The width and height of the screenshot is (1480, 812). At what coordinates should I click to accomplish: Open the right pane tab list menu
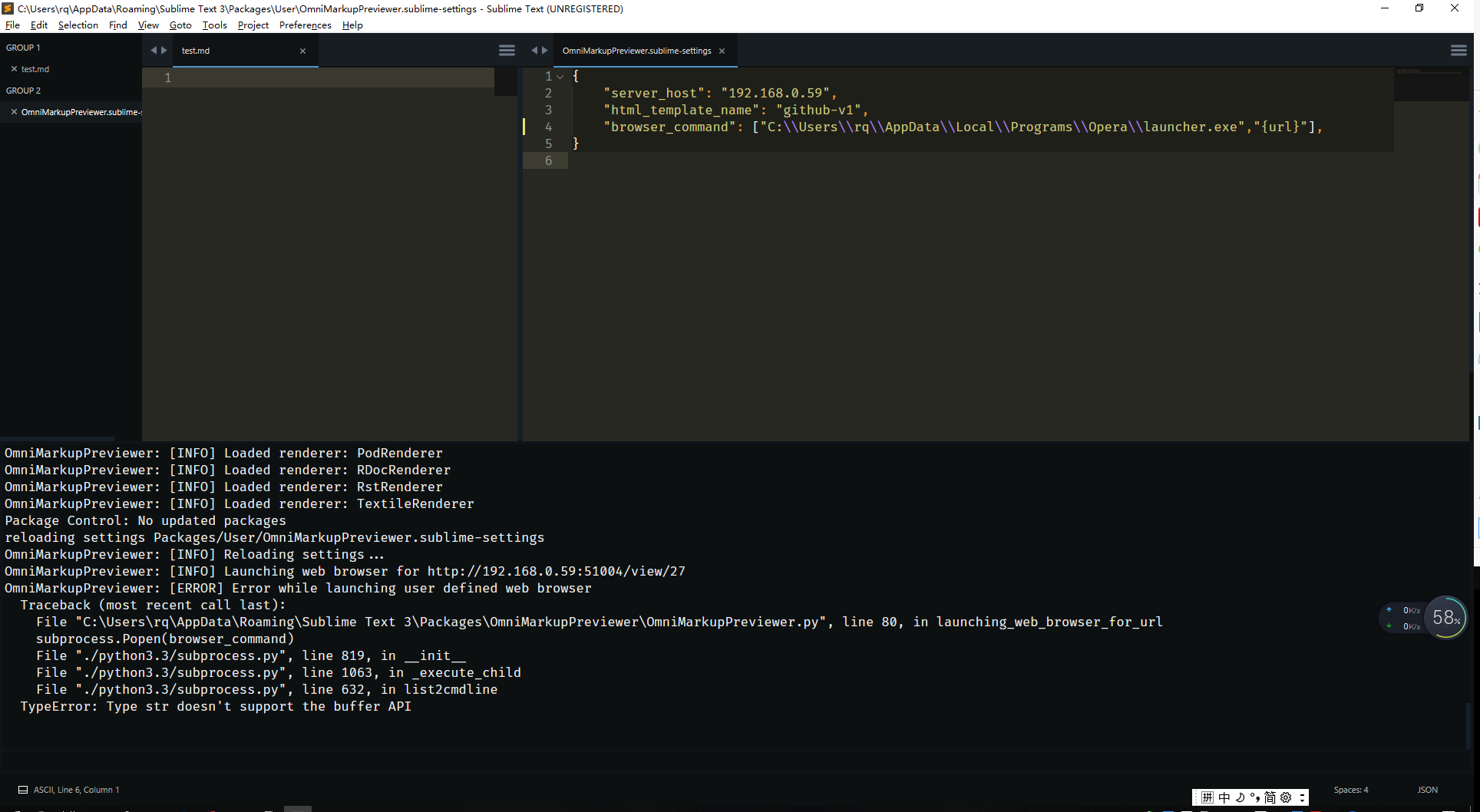click(1459, 51)
